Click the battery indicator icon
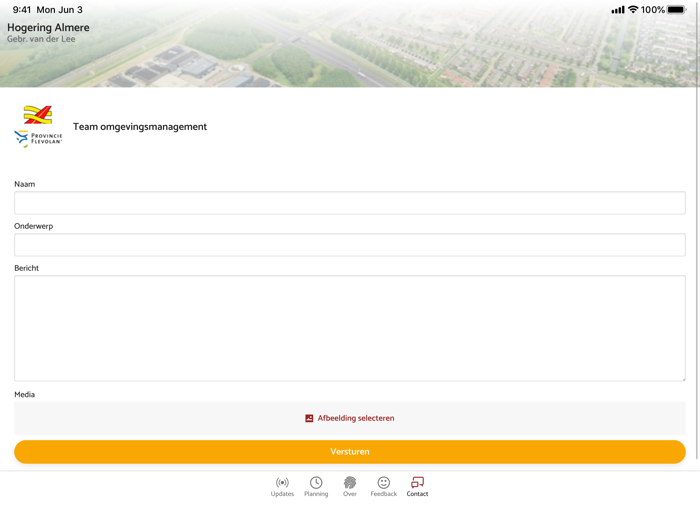Screen dimensions: 700x525 pyautogui.click(x=676, y=9)
